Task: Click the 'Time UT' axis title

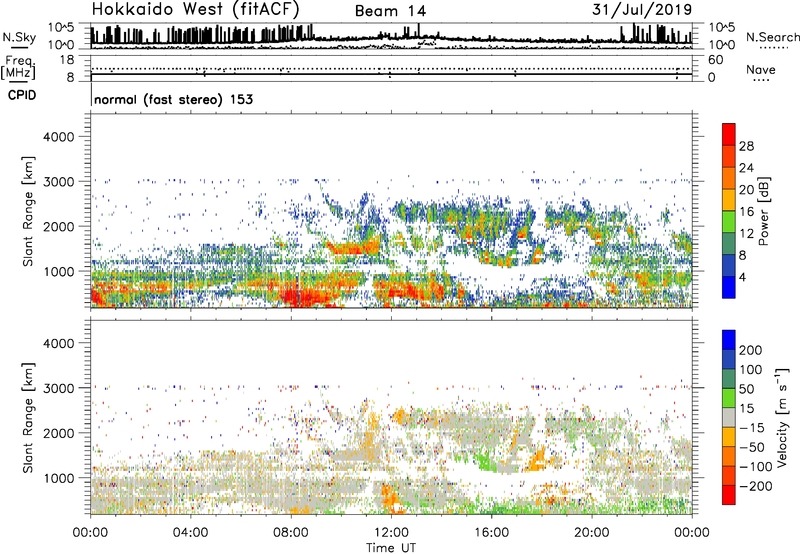Action: [x=391, y=547]
